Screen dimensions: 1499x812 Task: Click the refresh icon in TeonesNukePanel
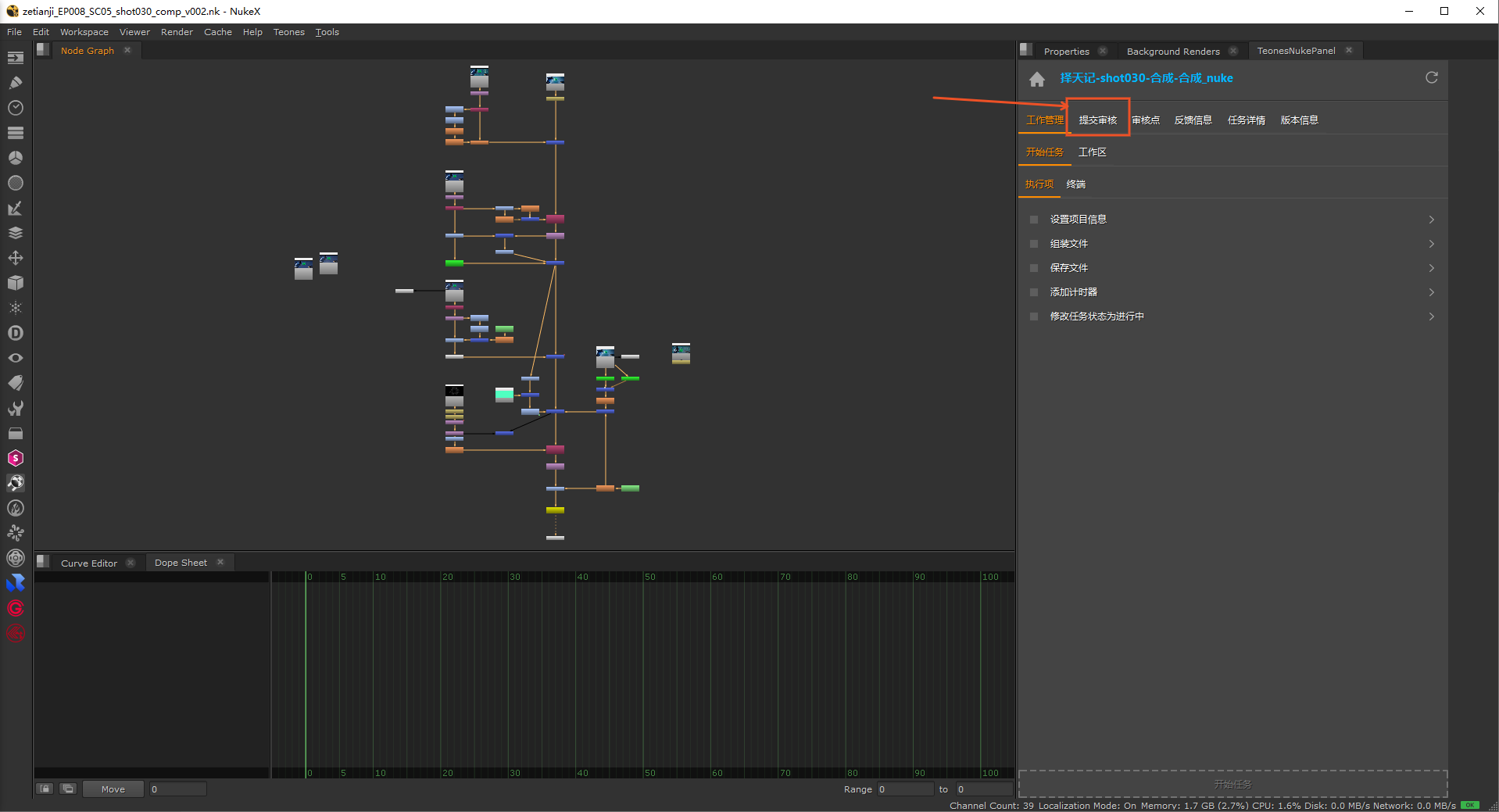pos(1431,77)
